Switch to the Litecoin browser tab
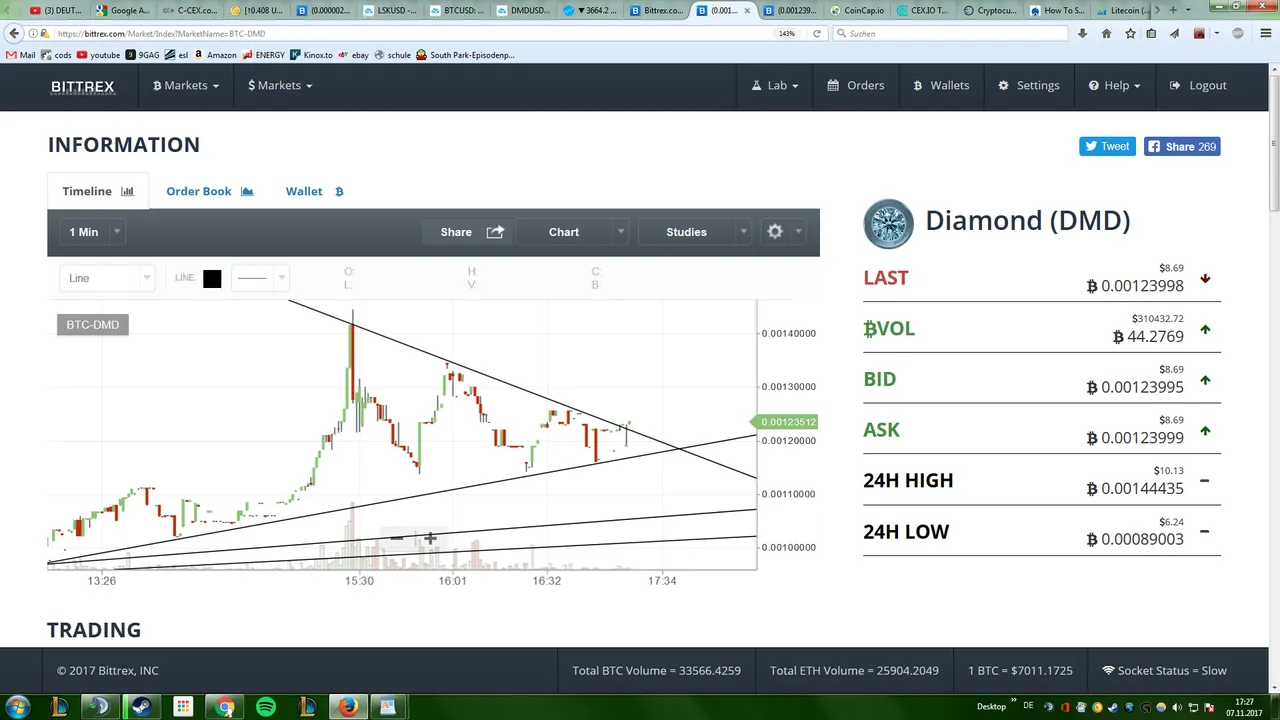Image resolution: width=1280 pixels, height=720 pixels. pyautogui.click(x=1123, y=10)
